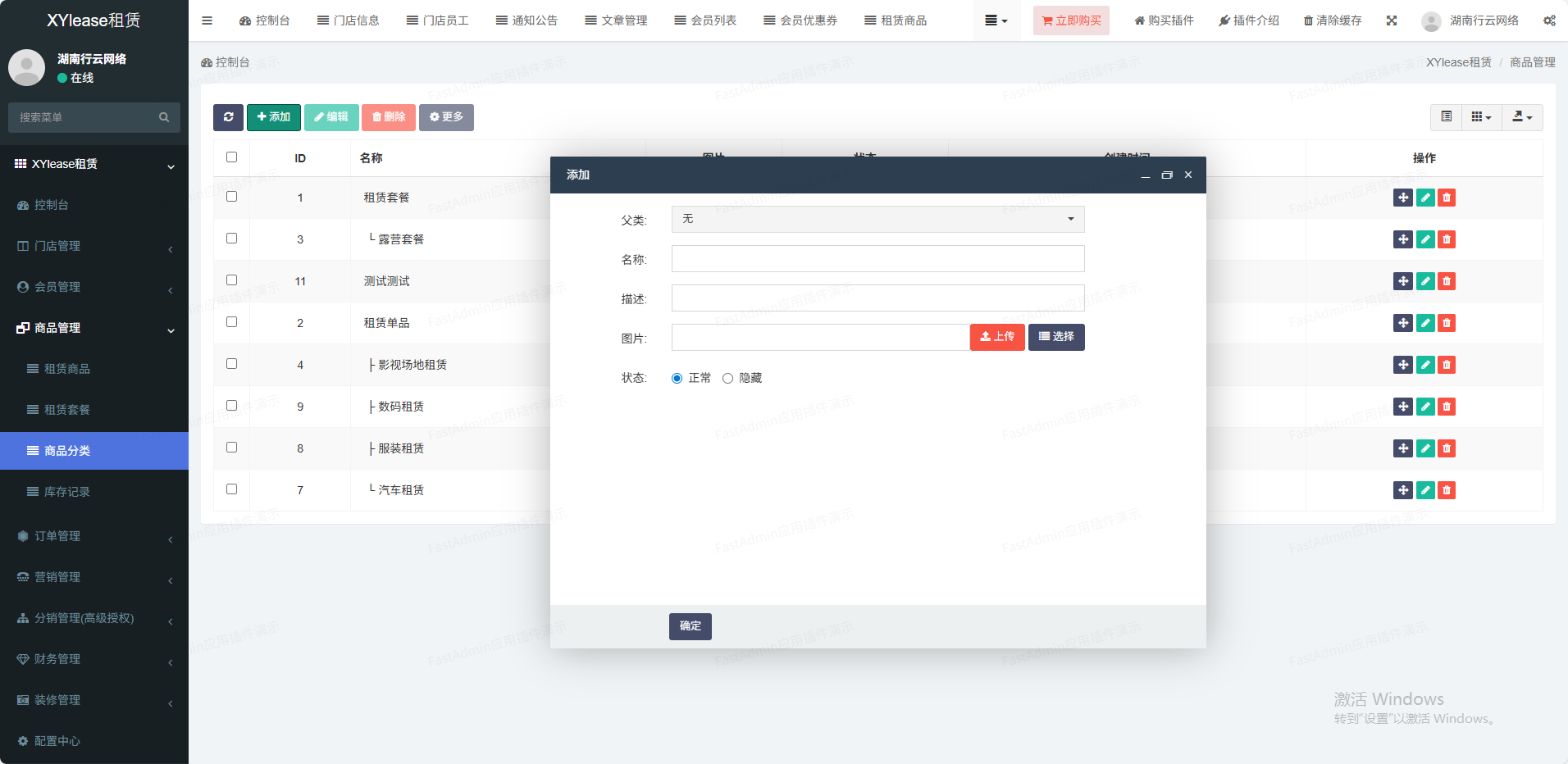The height and width of the screenshot is (764, 1568).
Task: Click the search icon in sidebar search box
Action: 164,117
